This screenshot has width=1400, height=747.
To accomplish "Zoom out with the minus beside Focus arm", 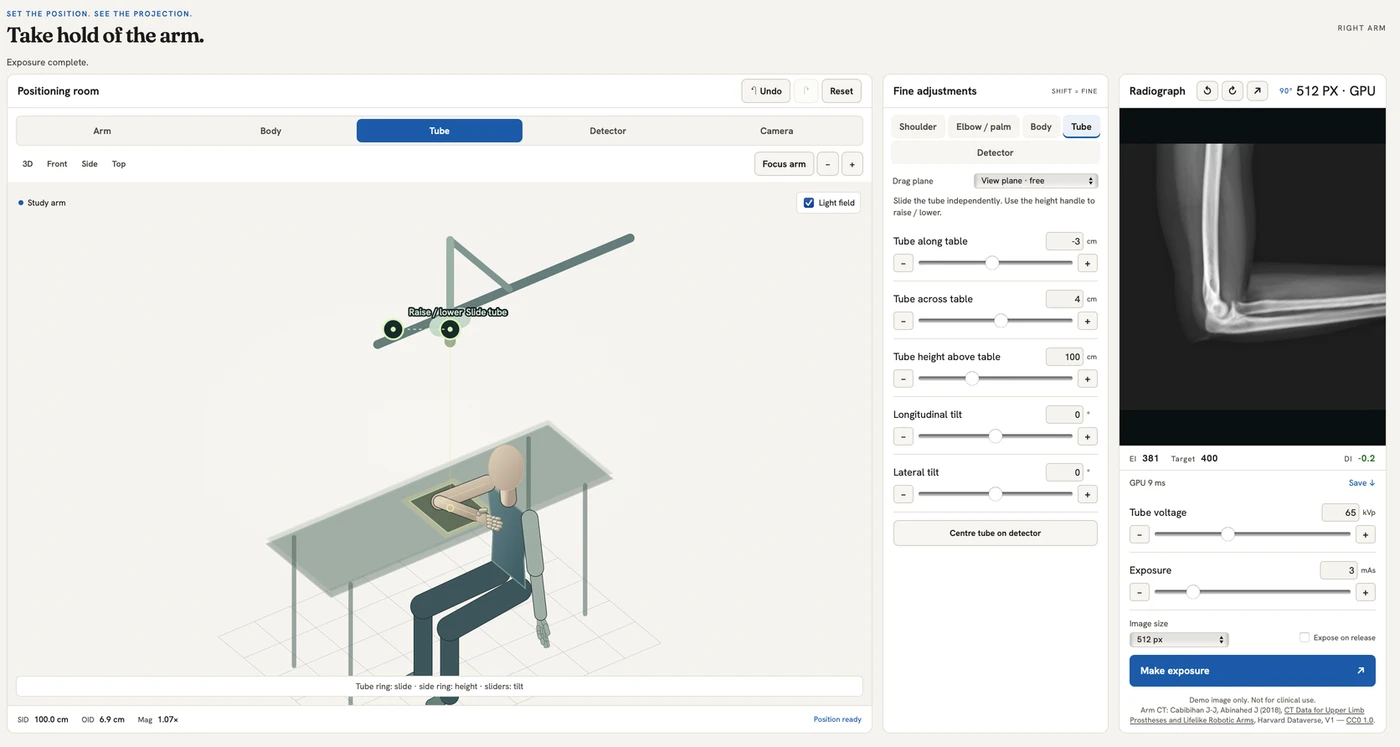I will click(x=828, y=164).
